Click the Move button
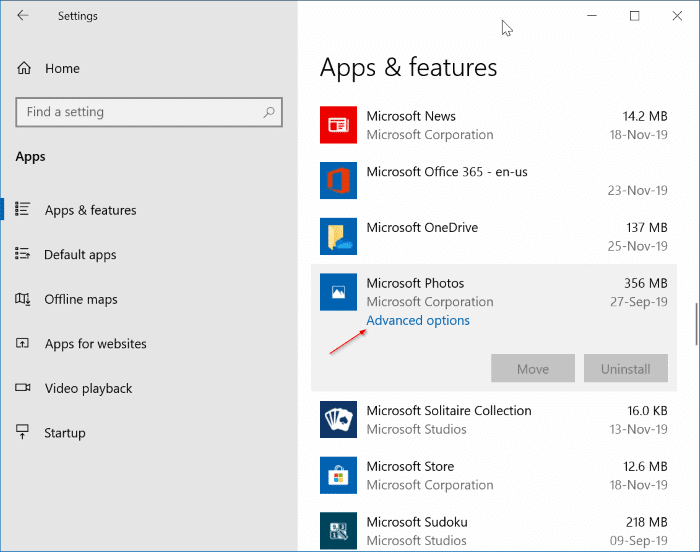Viewport: 700px width, 552px height. [533, 368]
